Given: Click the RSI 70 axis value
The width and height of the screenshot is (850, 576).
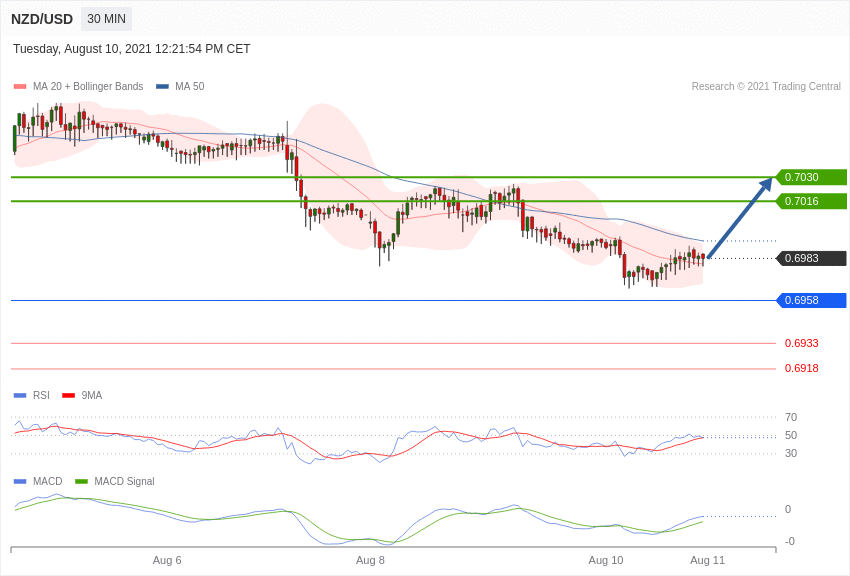Looking at the screenshot, I should click(791, 417).
